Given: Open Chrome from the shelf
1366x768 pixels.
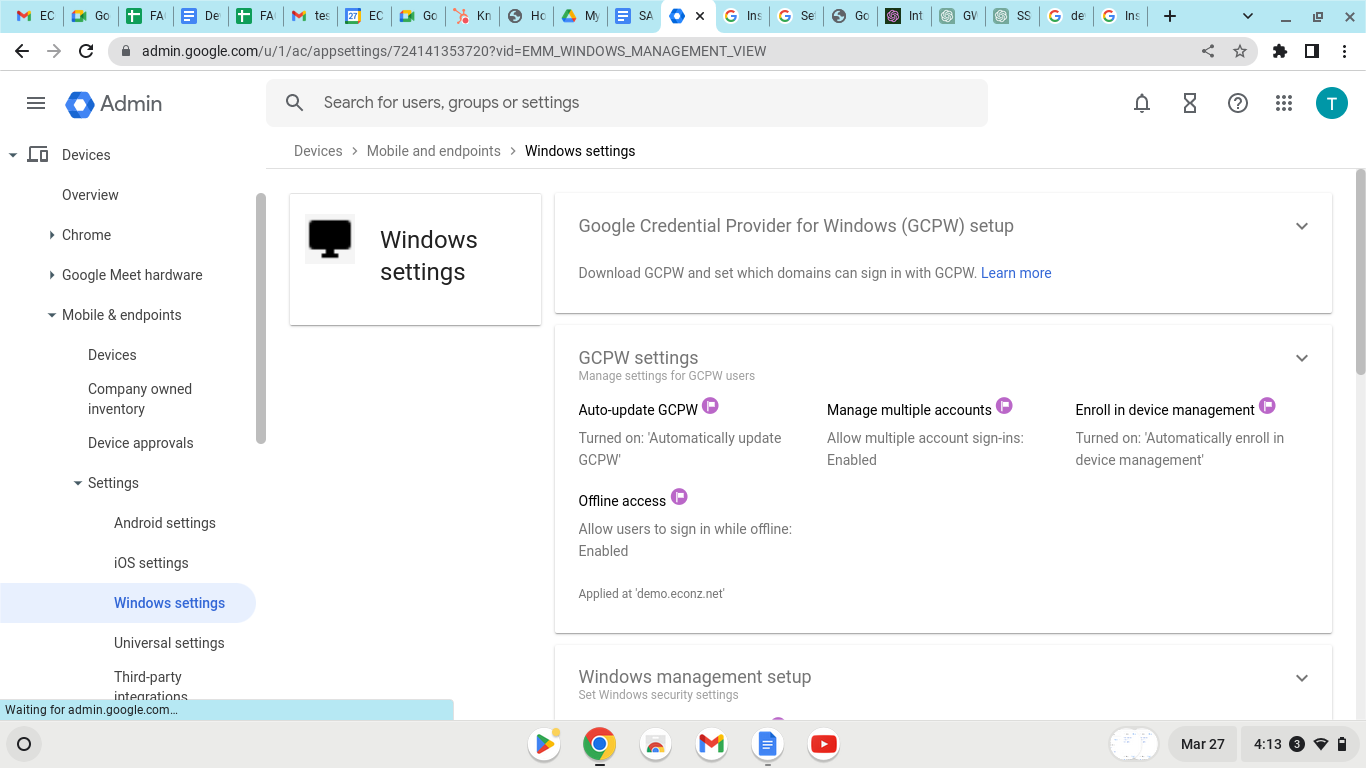Looking at the screenshot, I should click(600, 744).
